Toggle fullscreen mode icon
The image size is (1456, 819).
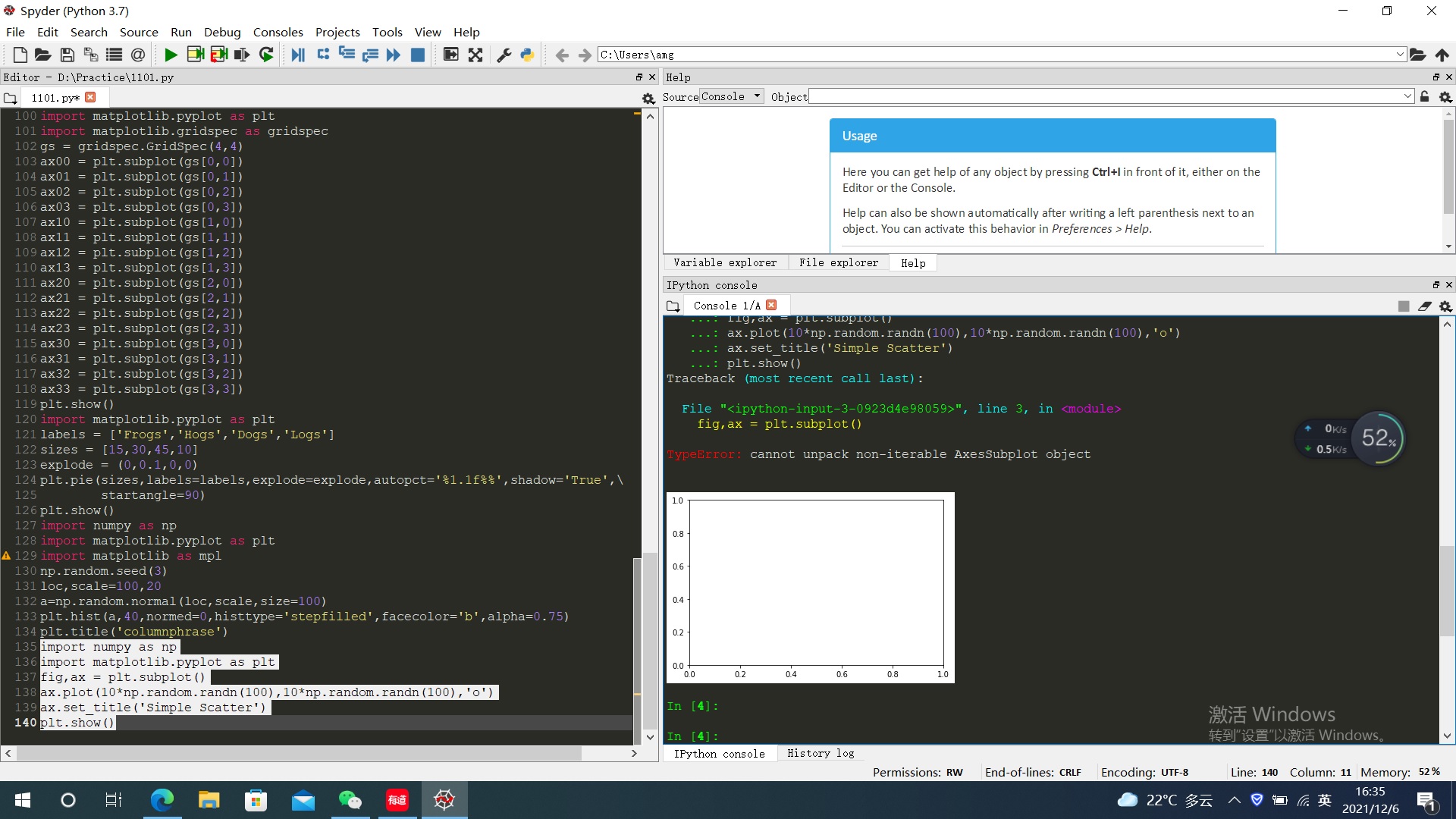pos(475,55)
